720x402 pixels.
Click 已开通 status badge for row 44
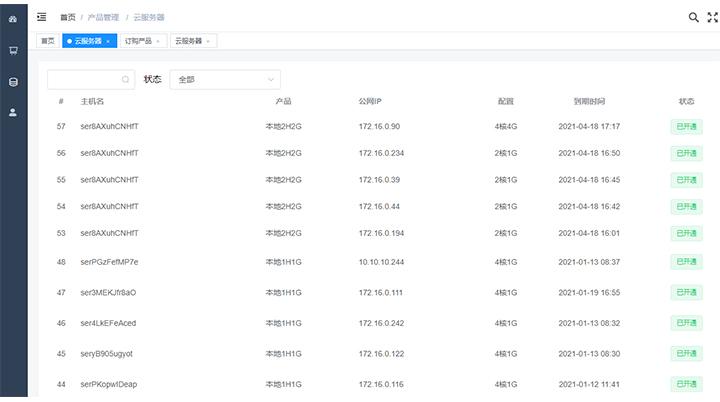[686, 384]
